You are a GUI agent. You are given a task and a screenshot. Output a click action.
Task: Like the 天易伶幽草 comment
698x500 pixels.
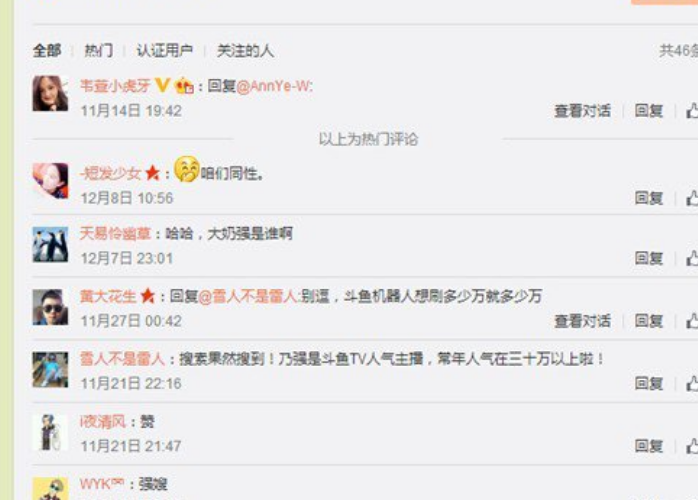[692, 258]
